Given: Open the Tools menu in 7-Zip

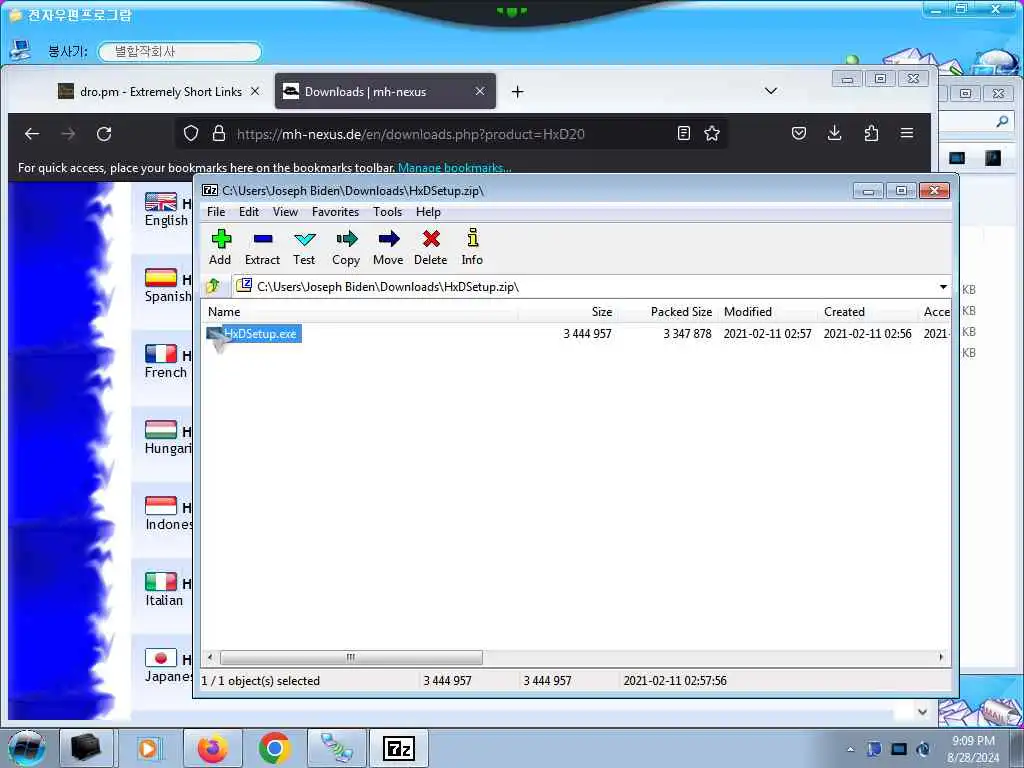Looking at the screenshot, I should pos(387,212).
